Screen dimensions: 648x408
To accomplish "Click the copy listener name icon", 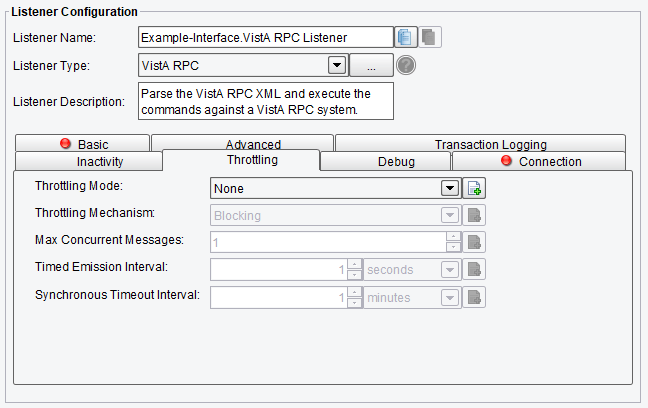I will click(x=405, y=37).
